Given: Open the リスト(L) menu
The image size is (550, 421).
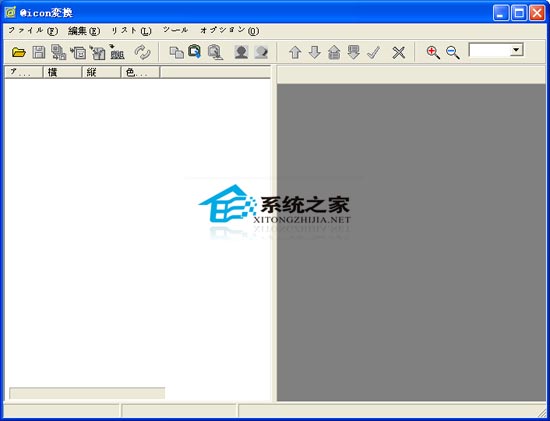Looking at the screenshot, I should [131, 31].
